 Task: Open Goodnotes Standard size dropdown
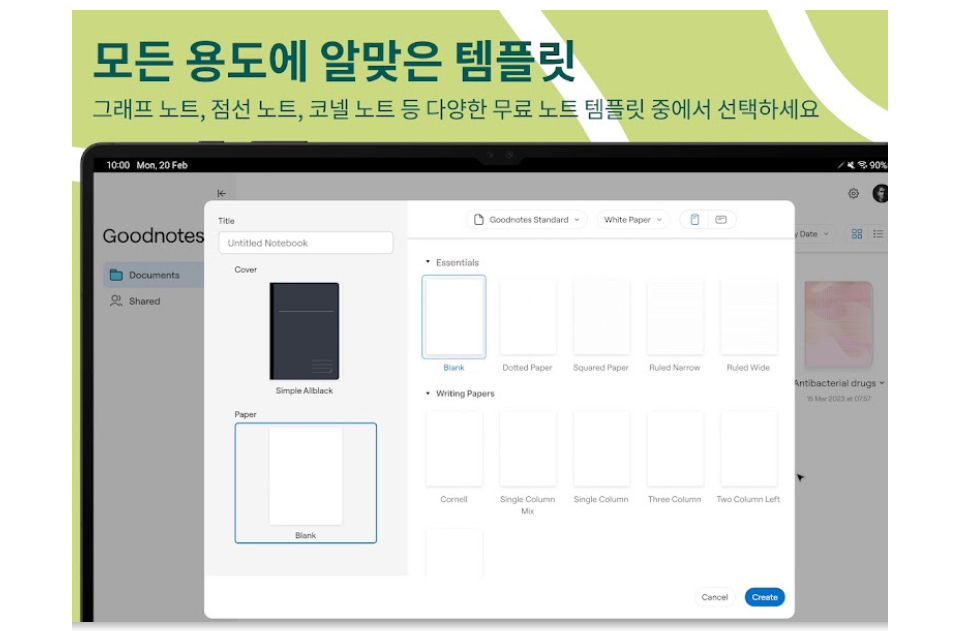click(x=527, y=220)
